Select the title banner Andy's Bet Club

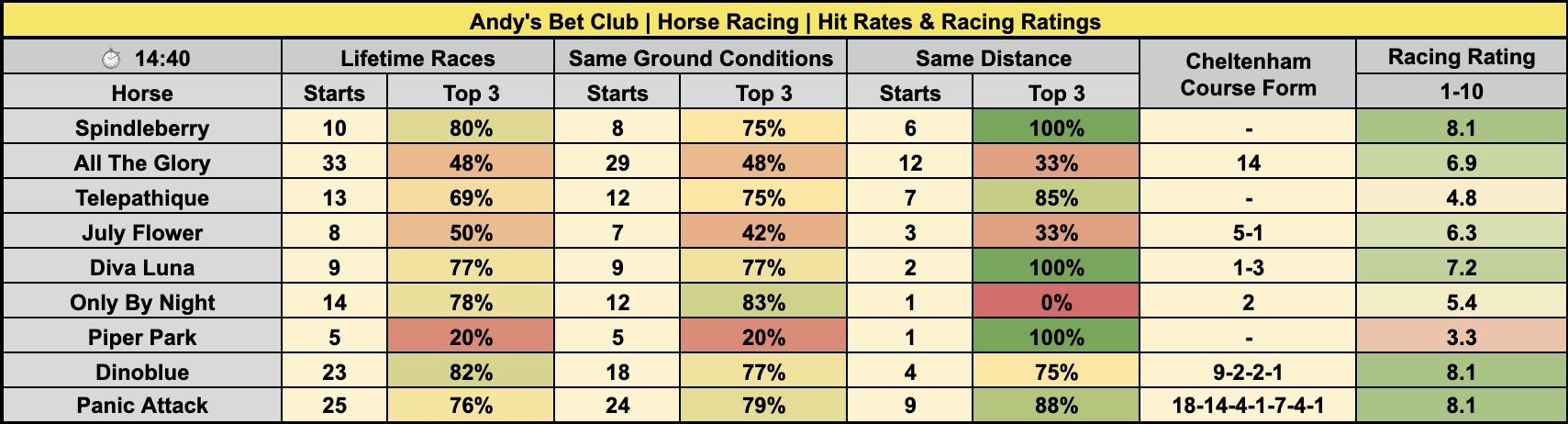click(784, 21)
